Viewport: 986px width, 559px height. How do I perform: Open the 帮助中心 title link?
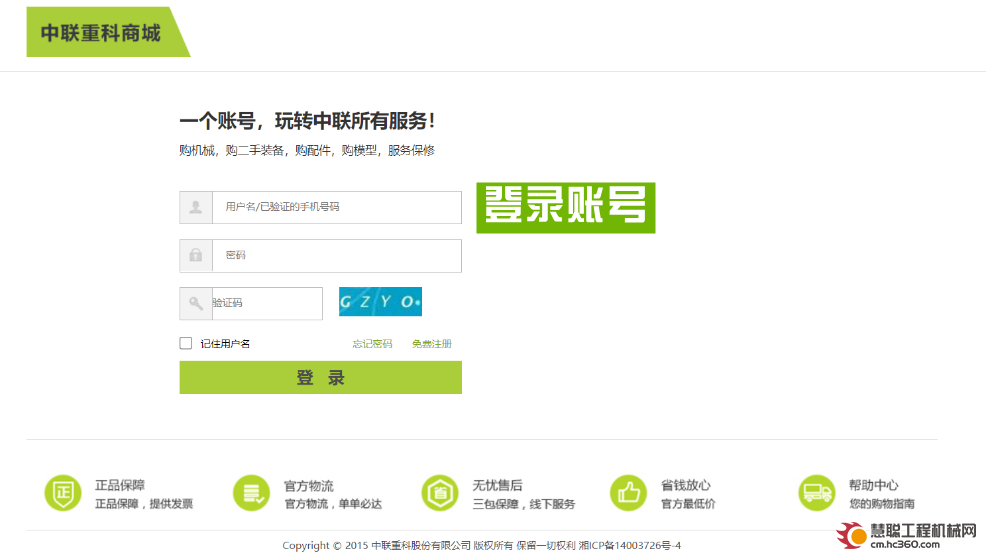(x=874, y=485)
